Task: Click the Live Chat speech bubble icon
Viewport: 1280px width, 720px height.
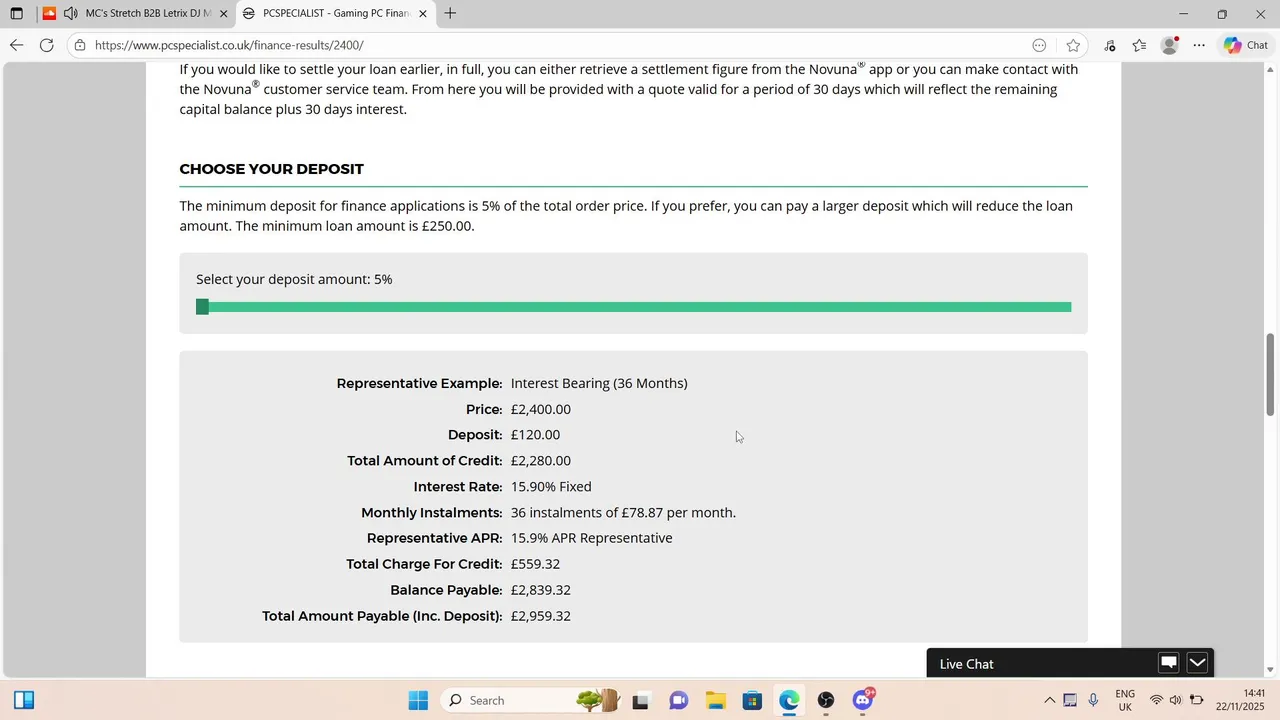Action: point(1168,663)
